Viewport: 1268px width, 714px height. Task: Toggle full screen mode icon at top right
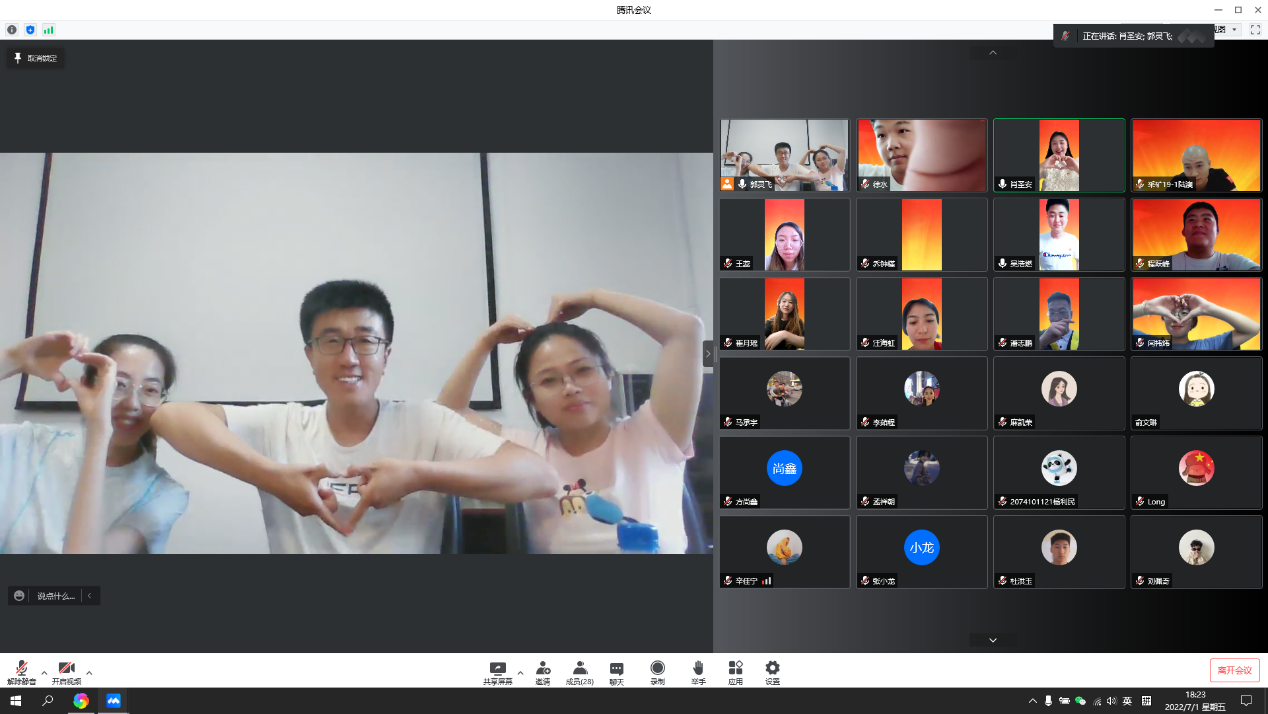point(1255,30)
